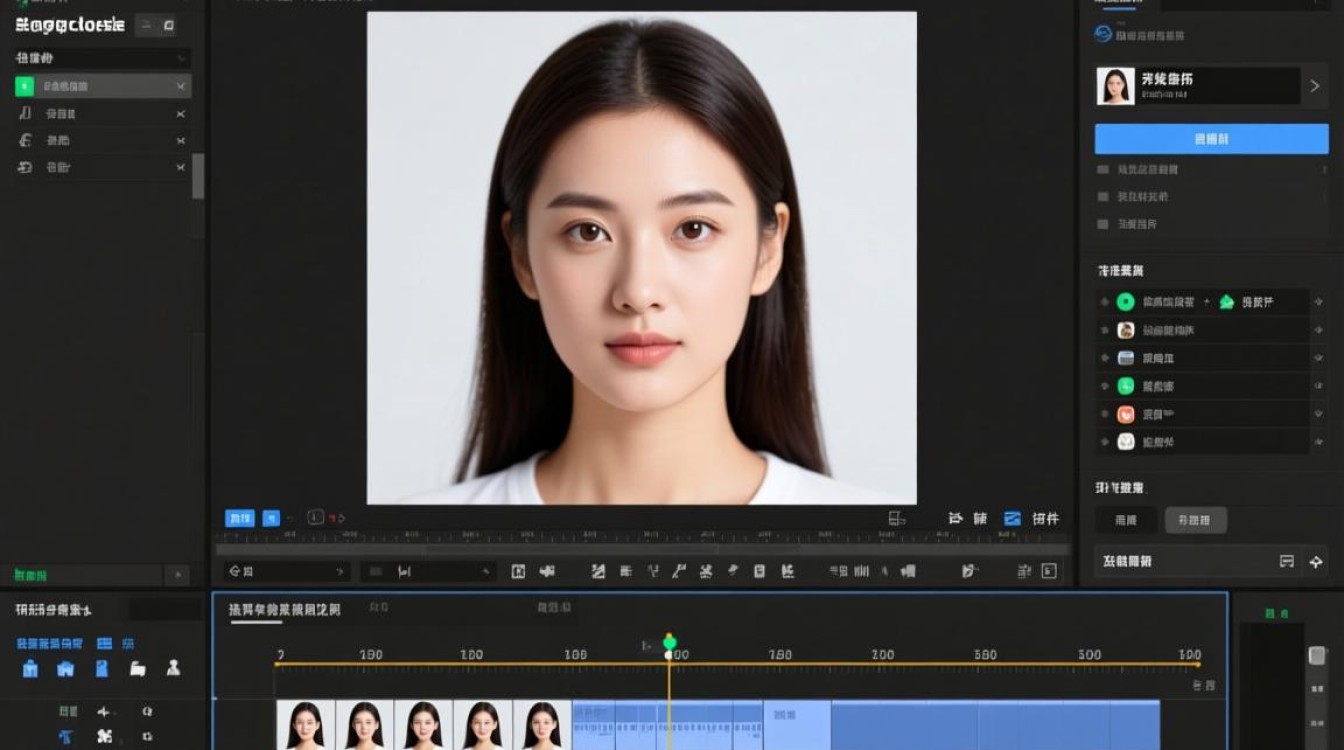The width and height of the screenshot is (1344, 750).
Task: Click the camera-shaped icon in the edit toolbar
Action: click(x=547, y=572)
